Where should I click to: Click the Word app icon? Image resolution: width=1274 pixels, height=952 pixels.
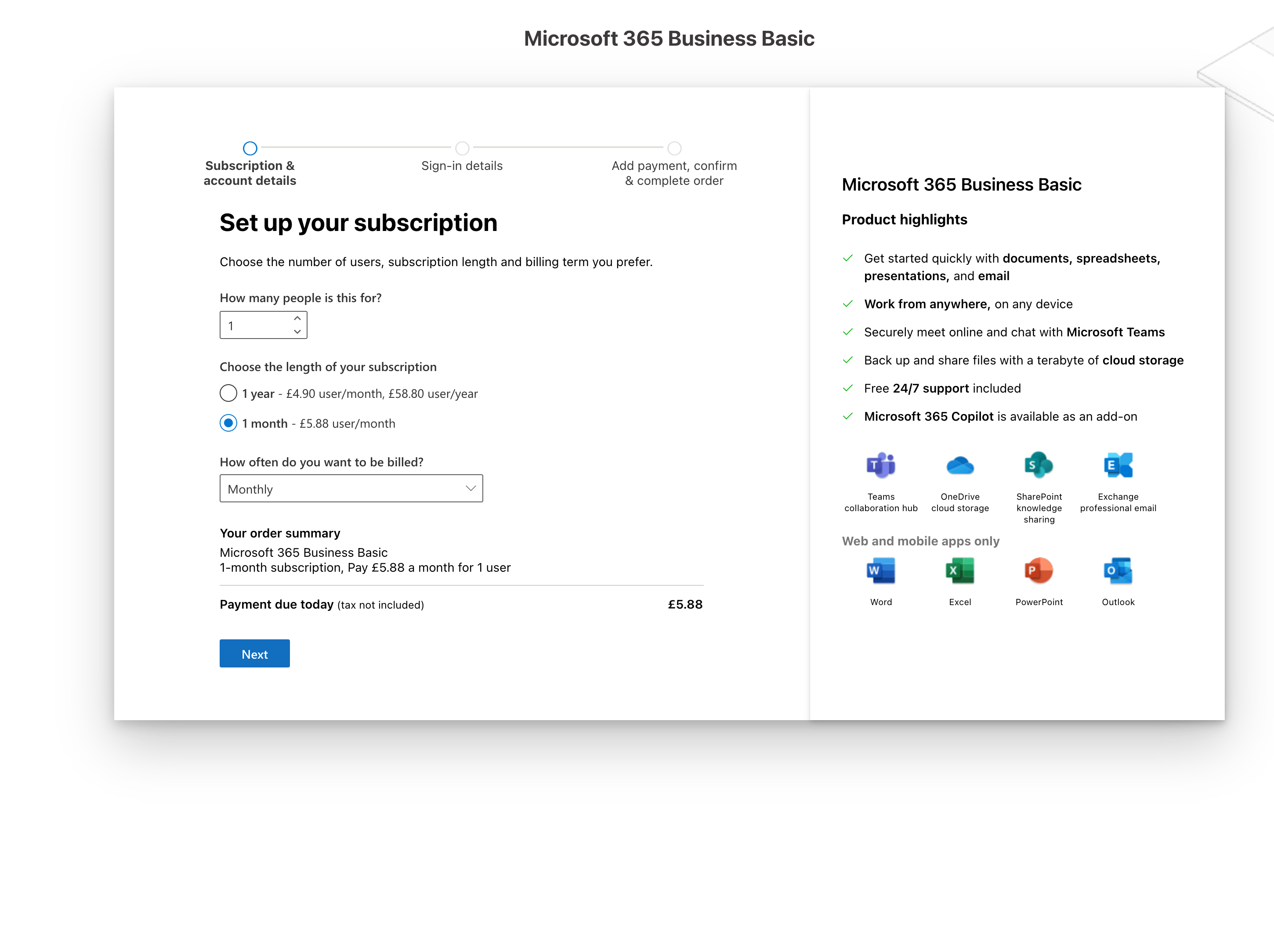tap(881, 570)
